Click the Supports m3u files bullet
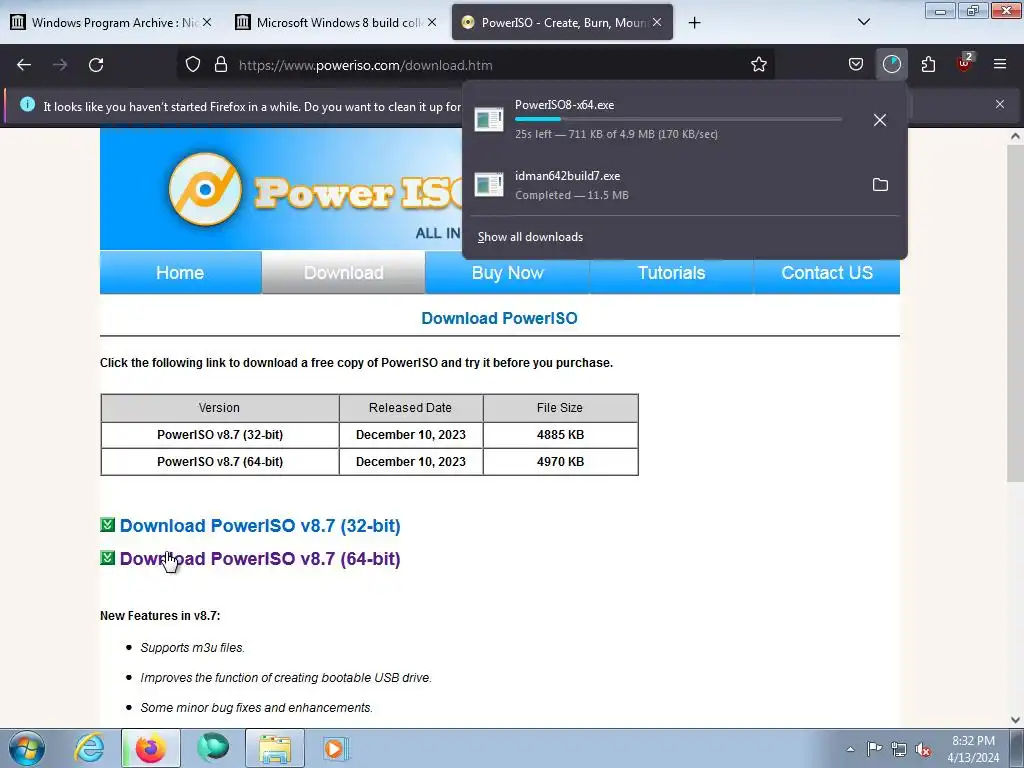Image resolution: width=1024 pixels, height=768 pixels. (193, 648)
